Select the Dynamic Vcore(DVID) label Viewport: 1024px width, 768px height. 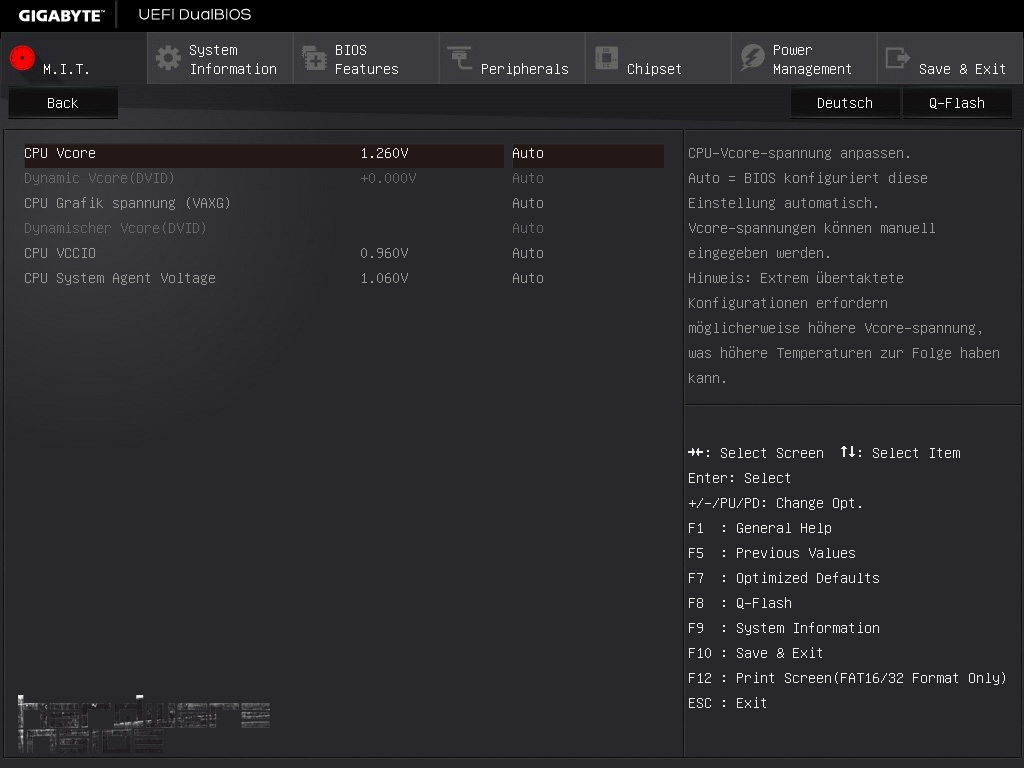pos(99,178)
